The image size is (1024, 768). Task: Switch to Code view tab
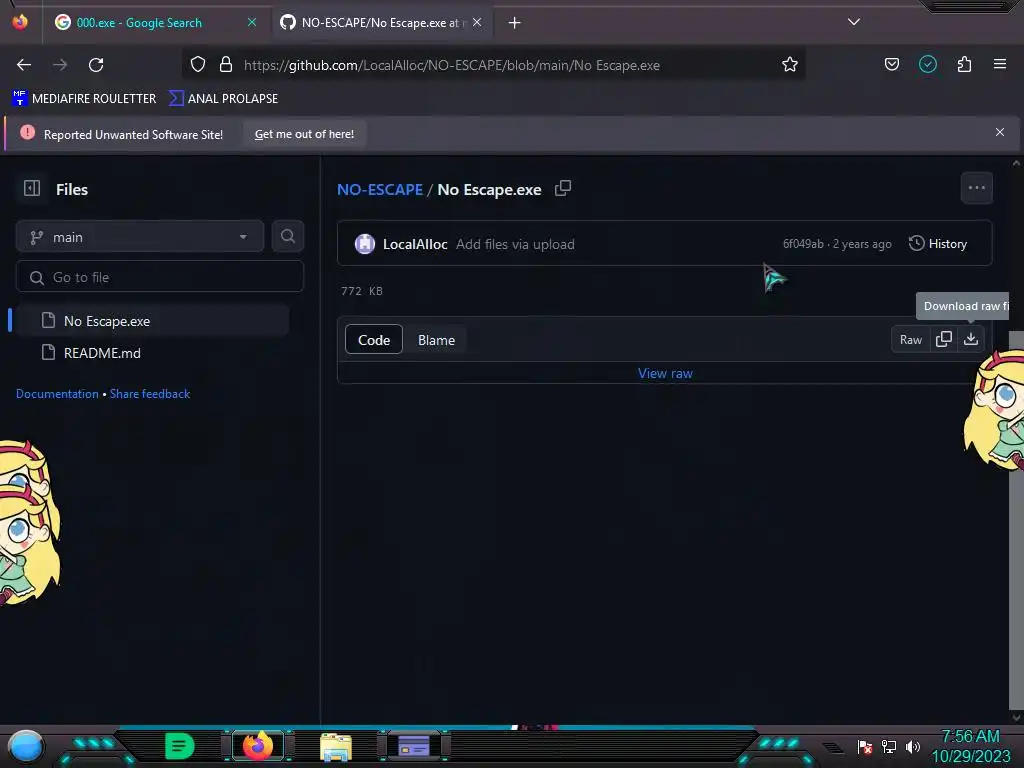[374, 340]
